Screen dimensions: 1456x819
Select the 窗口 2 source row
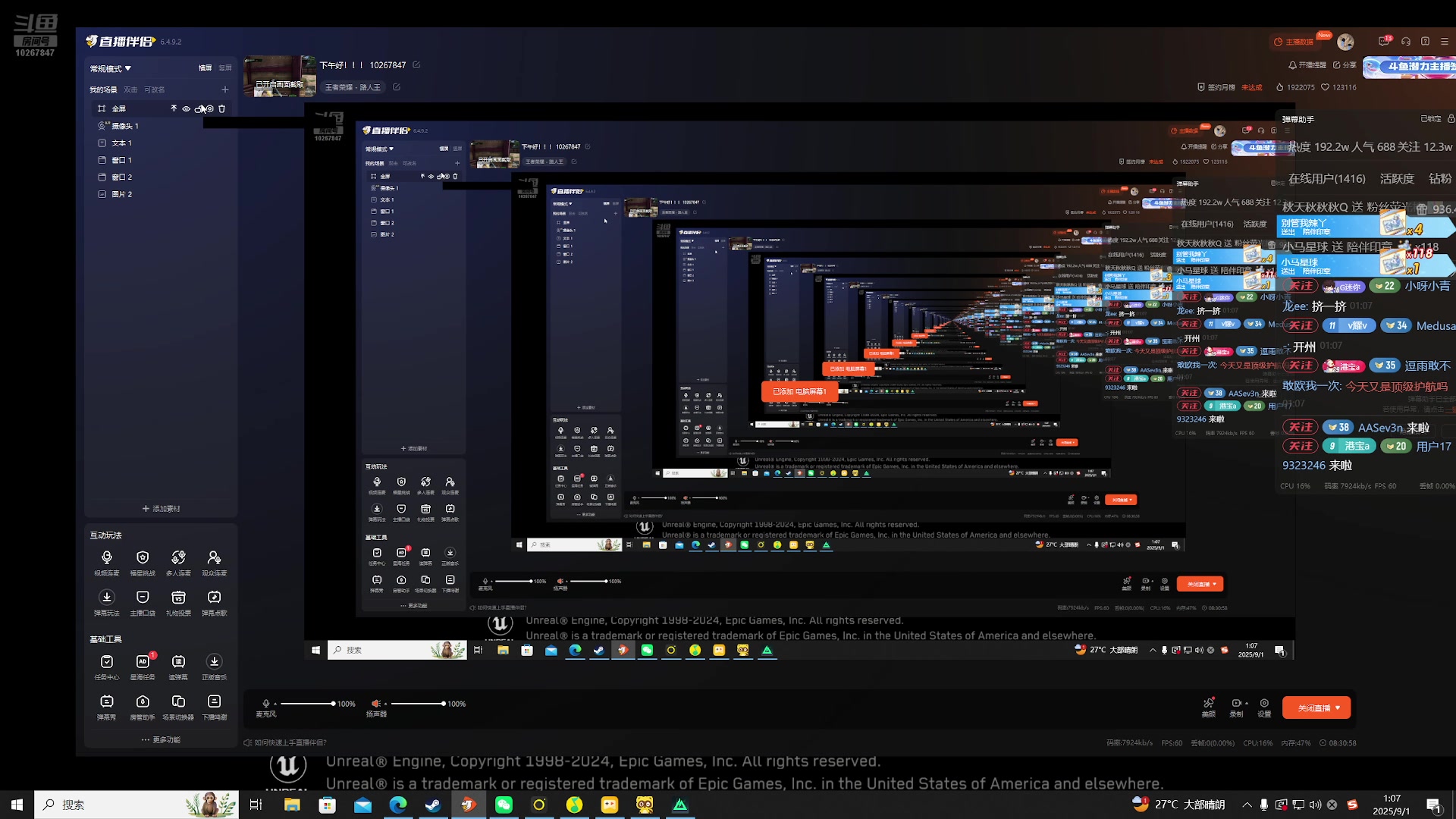click(x=161, y=177)
